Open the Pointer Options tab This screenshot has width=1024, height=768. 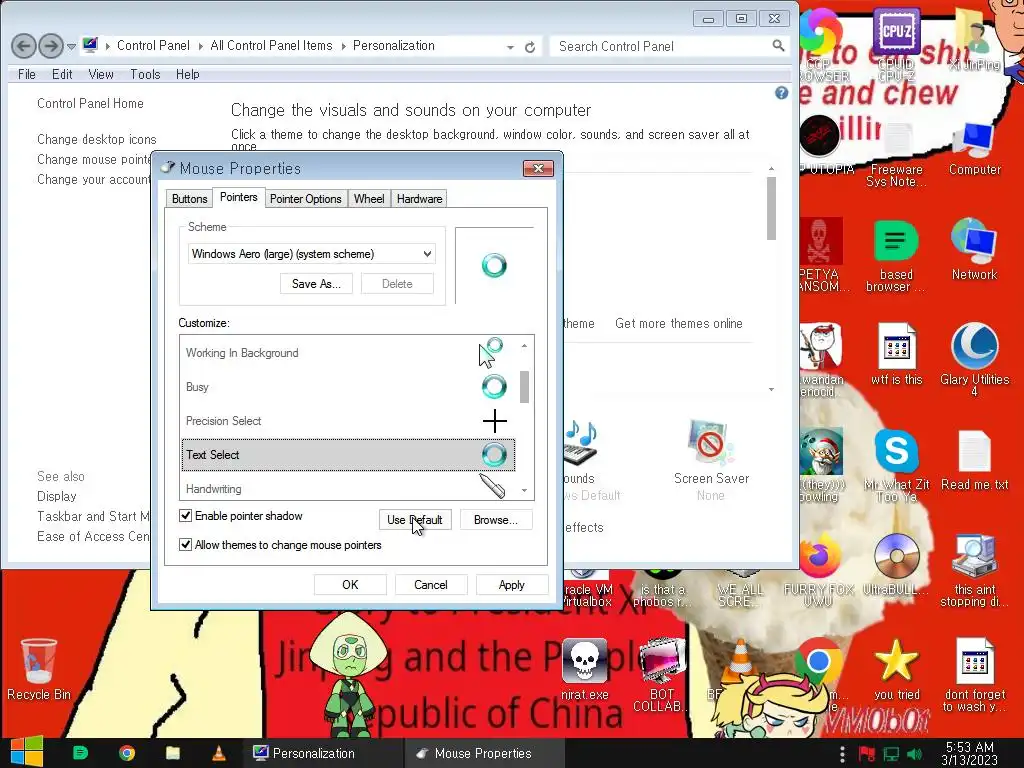306,199
